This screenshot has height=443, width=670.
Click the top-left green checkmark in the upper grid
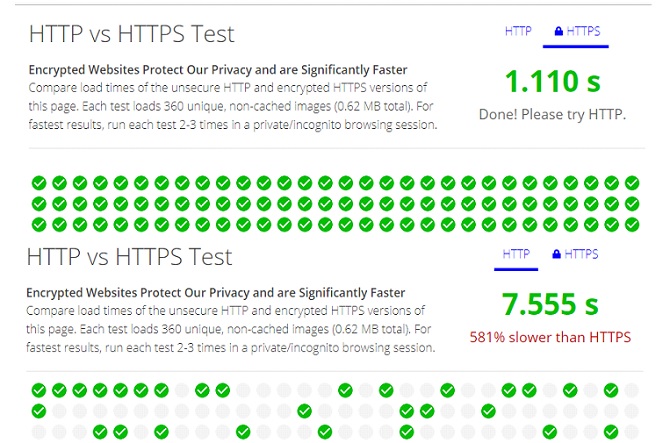(38, 183)
